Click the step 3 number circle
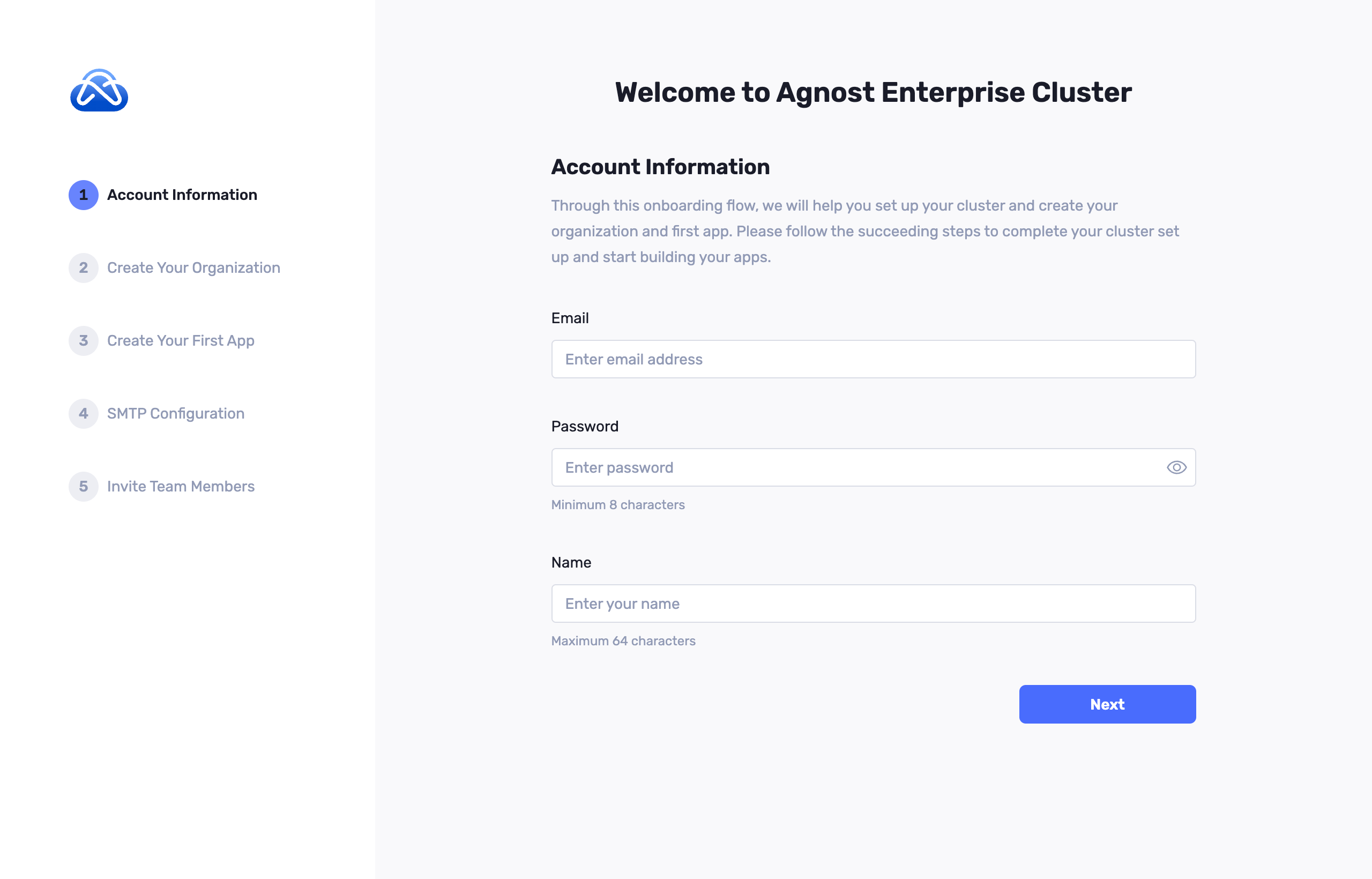This screenshot has width=1372, height=879. tap(83, 341)
